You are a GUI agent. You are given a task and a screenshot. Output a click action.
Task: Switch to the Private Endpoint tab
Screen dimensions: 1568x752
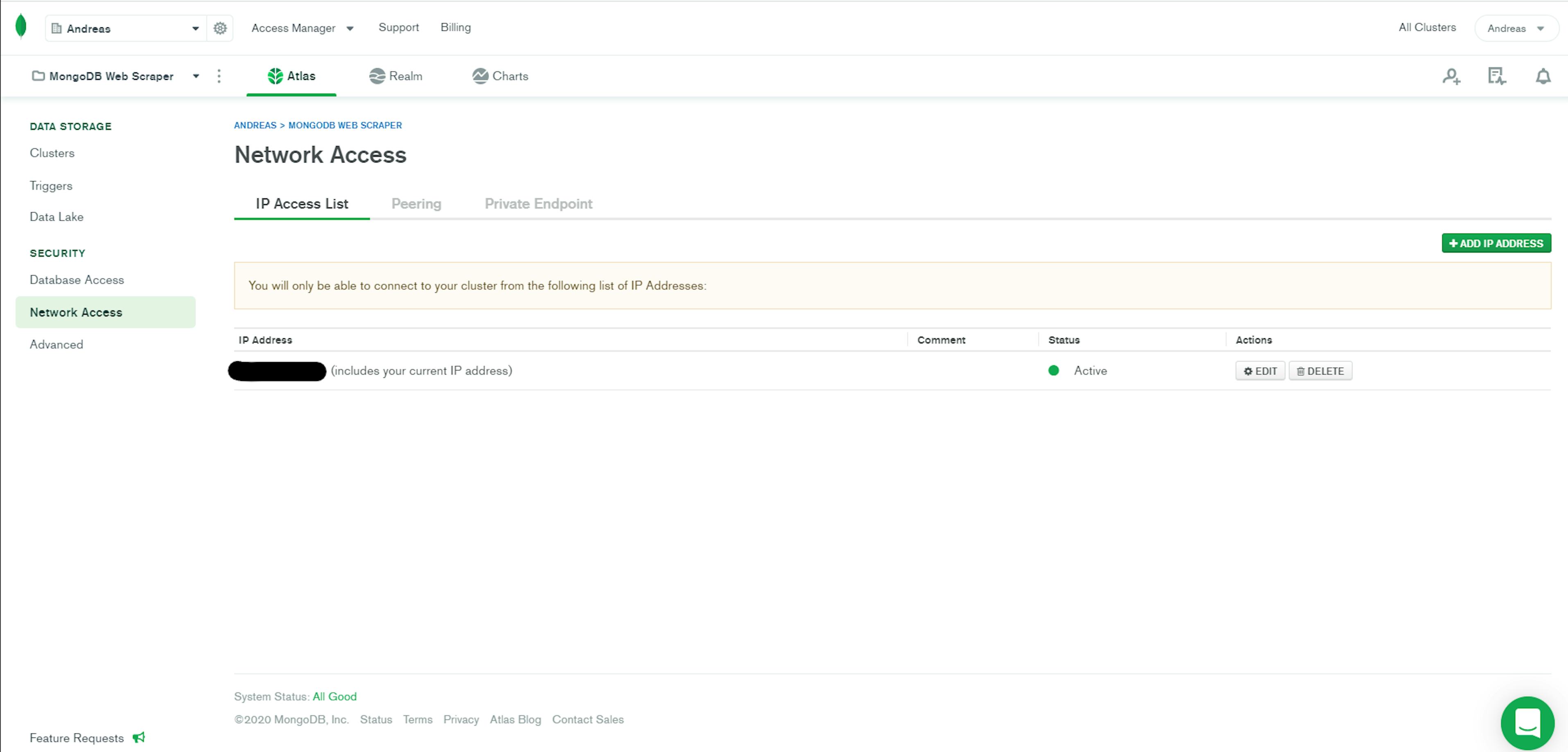coord(538,203)
